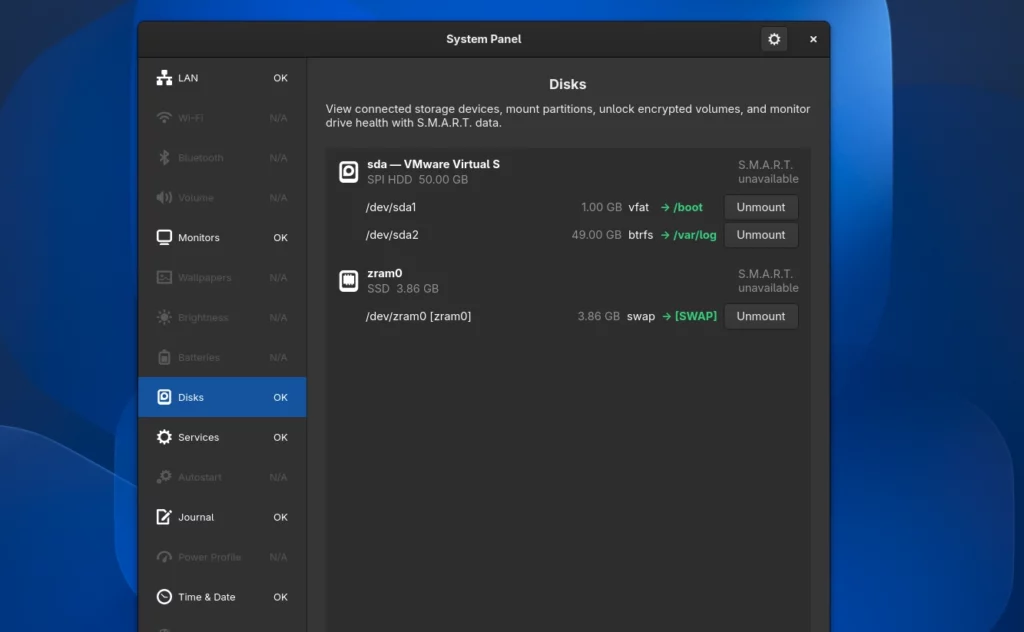1024x632 pixels.
Task: Click the Wi-Fi icon in sidebar
Action: coord(164,118)
